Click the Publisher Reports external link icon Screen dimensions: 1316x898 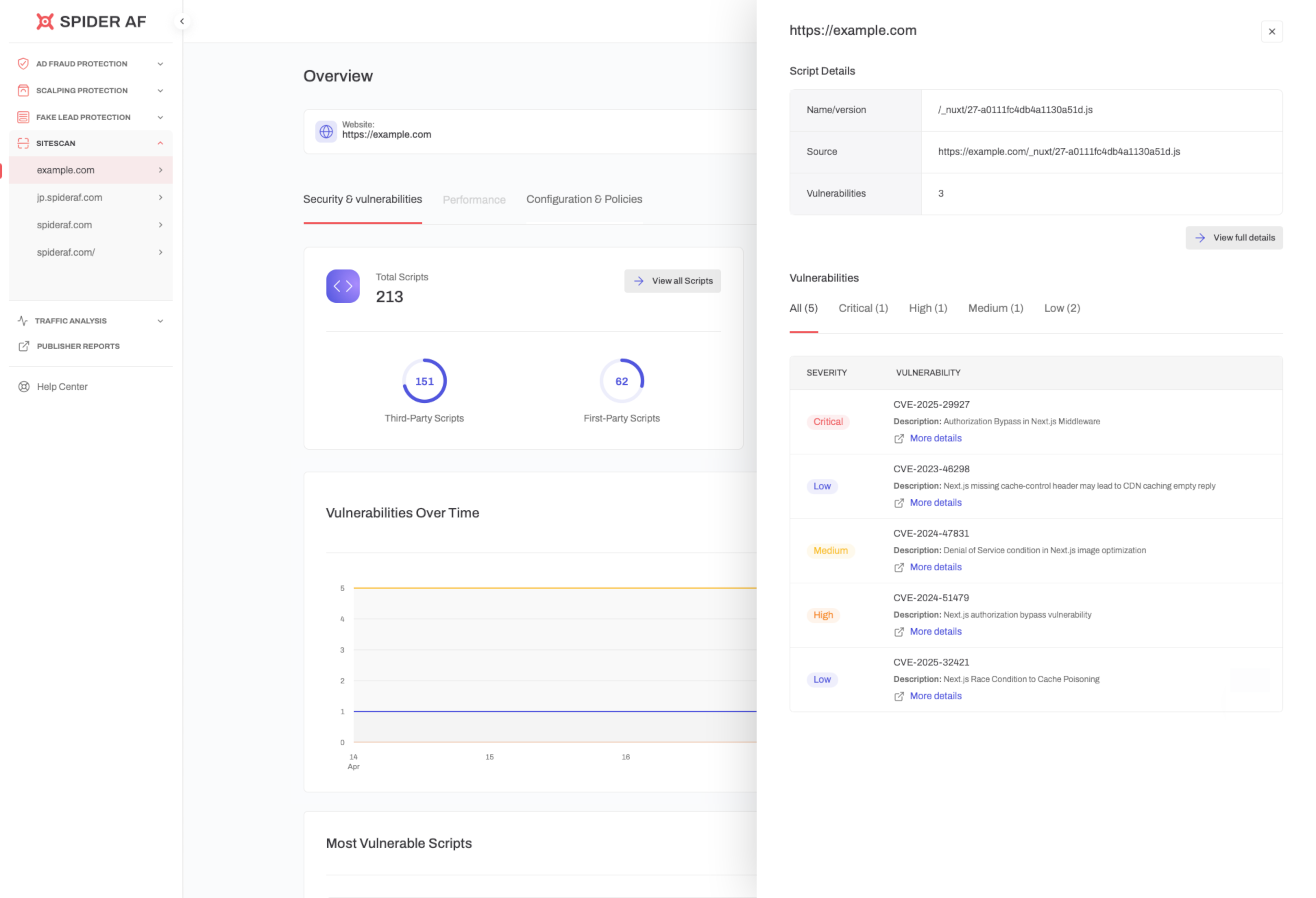coord(24,346)
